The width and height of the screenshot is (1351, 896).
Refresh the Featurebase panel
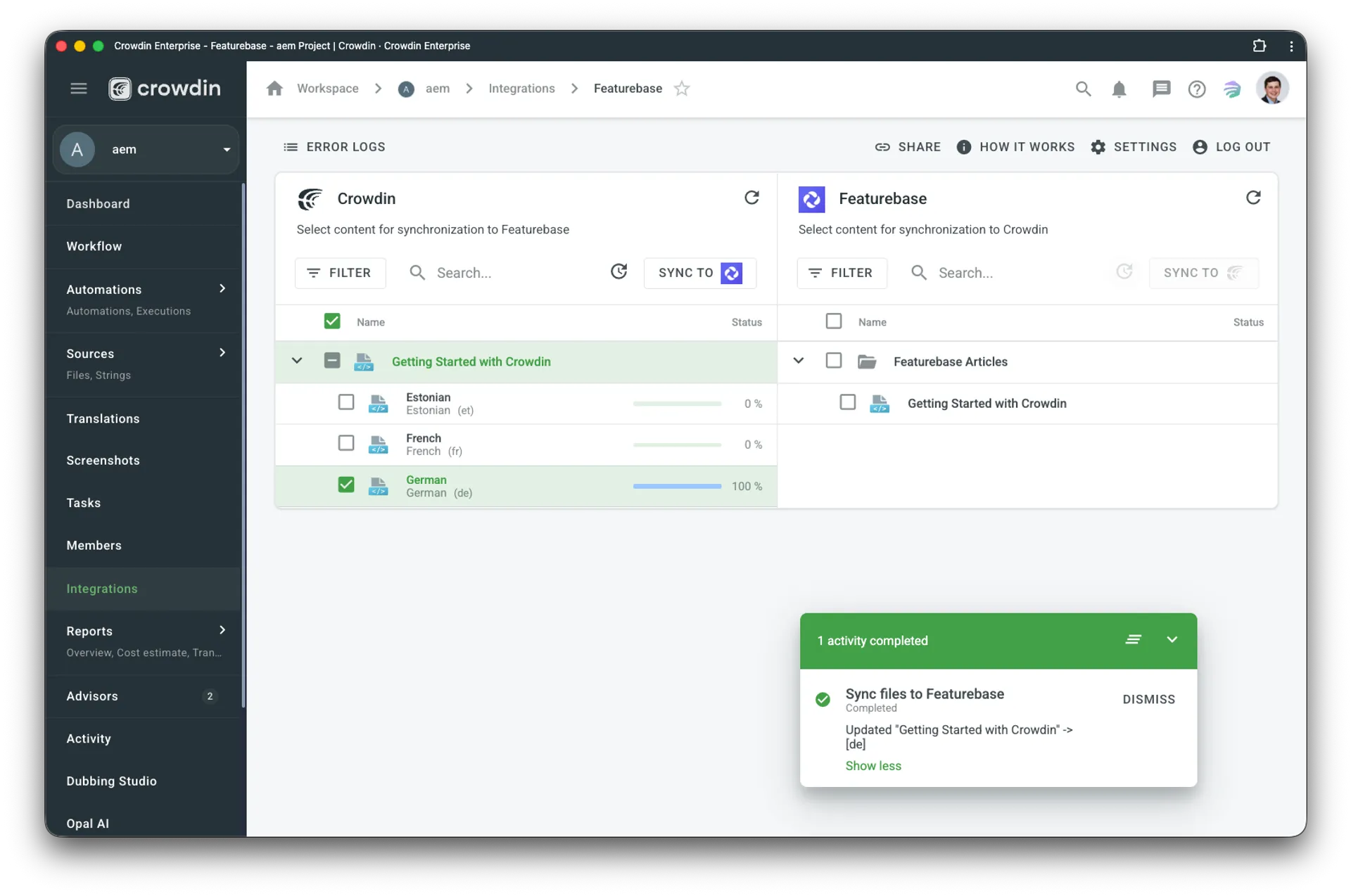1253,198
